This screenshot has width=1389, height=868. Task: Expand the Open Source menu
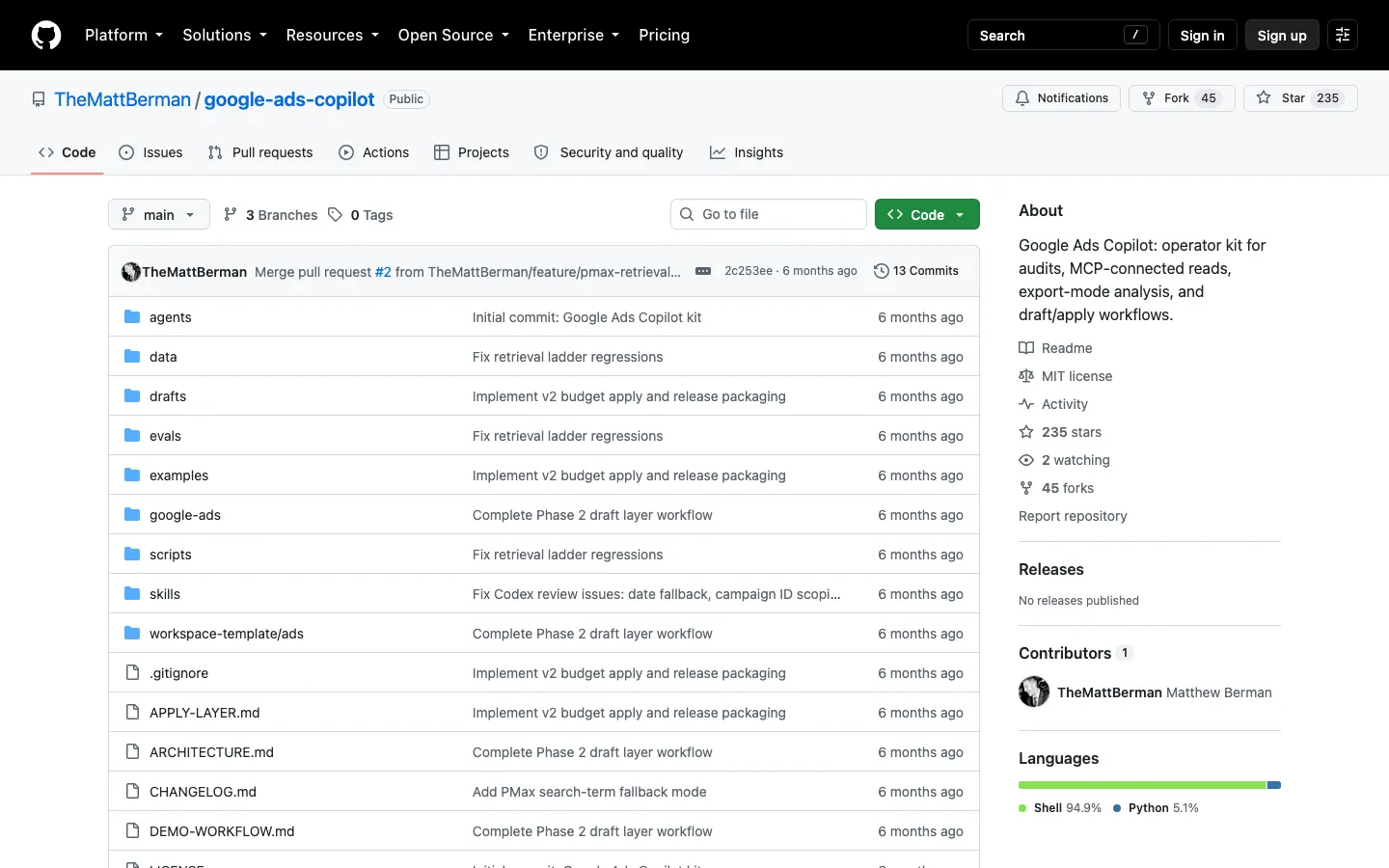click(x=453, y=35)
